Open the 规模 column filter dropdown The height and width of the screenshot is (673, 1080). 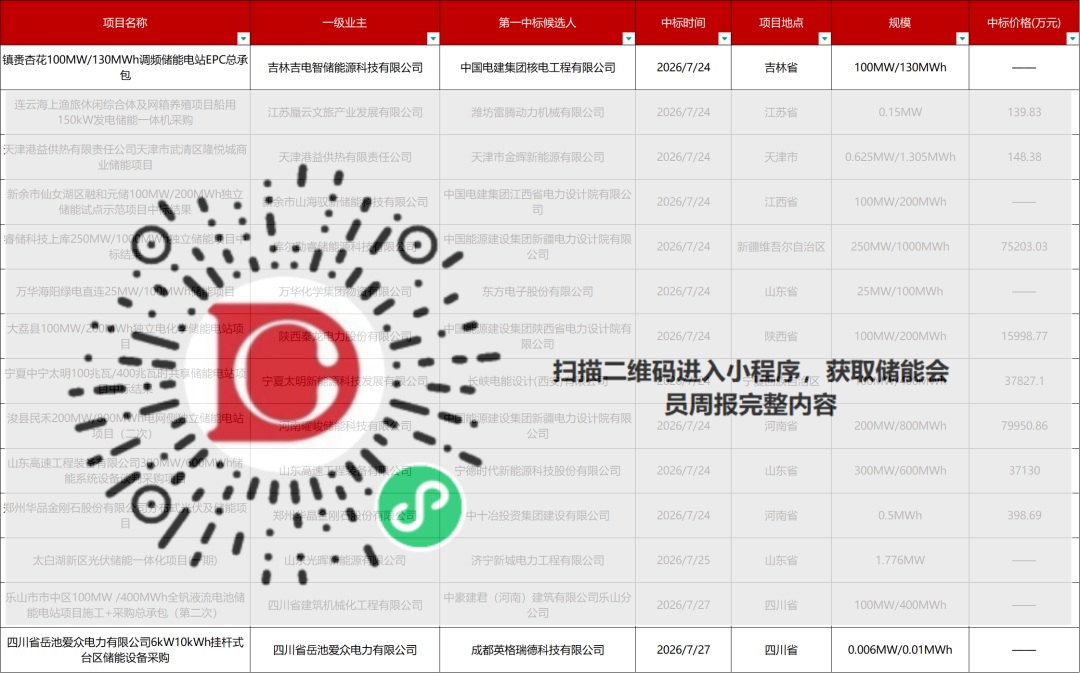click(x=962, y=39)
